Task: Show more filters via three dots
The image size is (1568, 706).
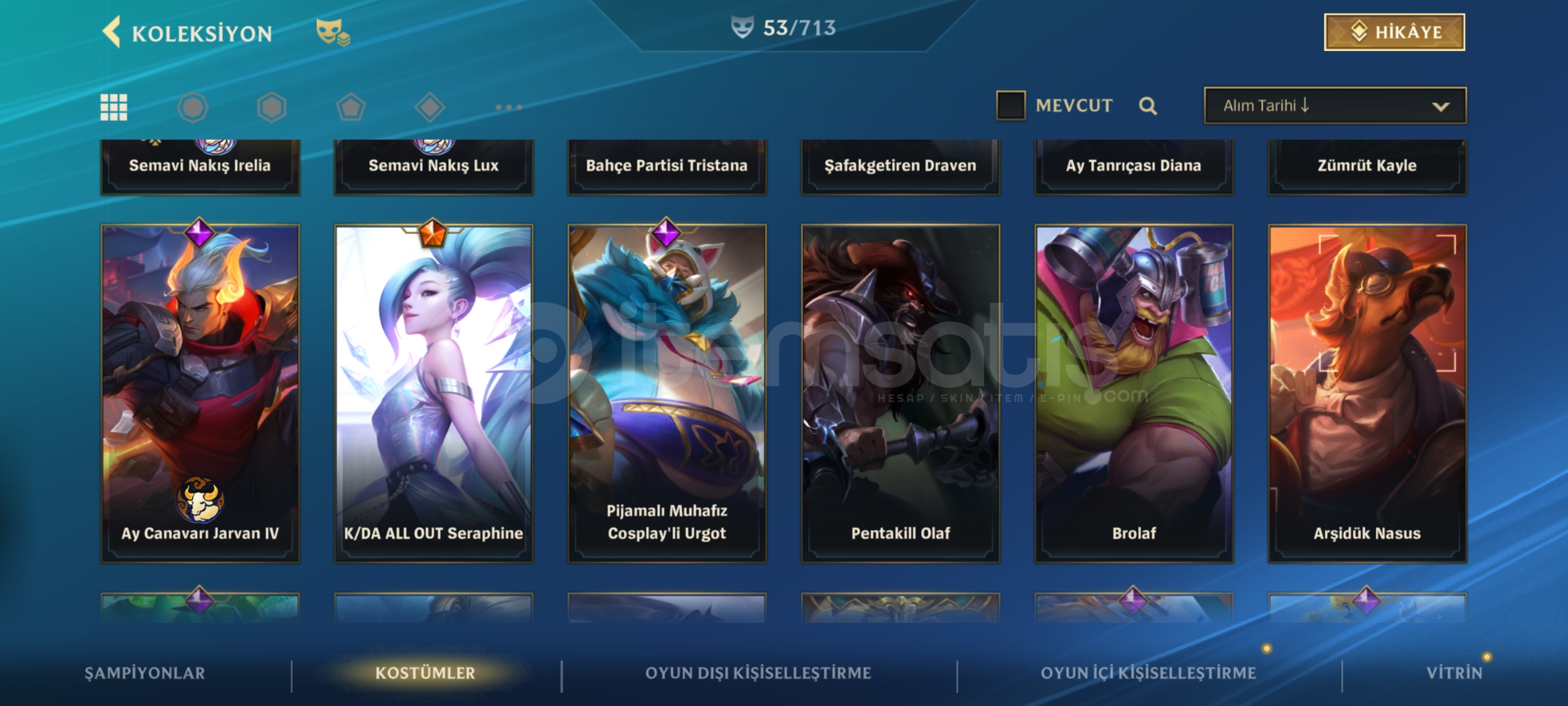Action: (508, 107)
